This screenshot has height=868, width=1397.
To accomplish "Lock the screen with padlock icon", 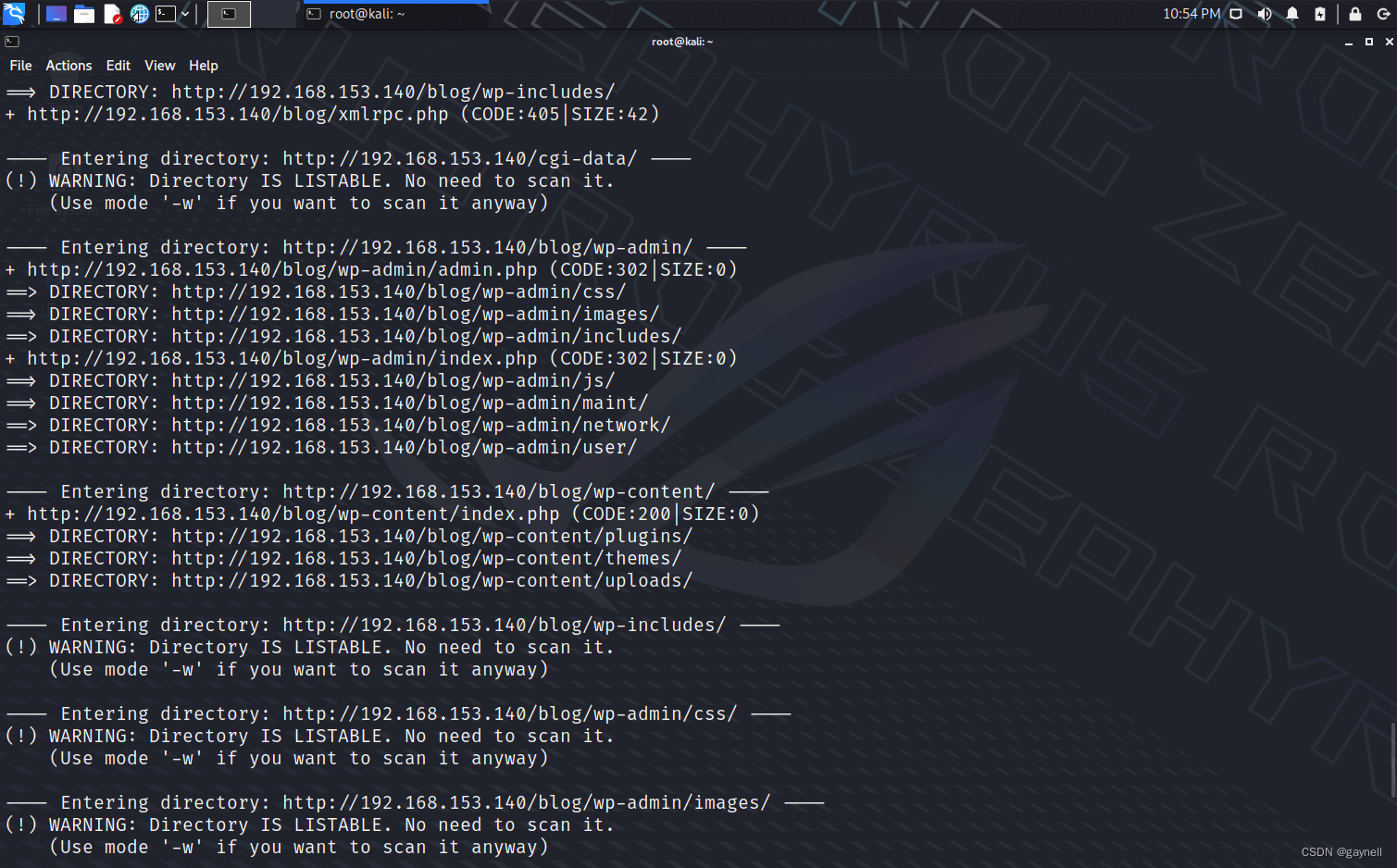I will (1355, 14).
